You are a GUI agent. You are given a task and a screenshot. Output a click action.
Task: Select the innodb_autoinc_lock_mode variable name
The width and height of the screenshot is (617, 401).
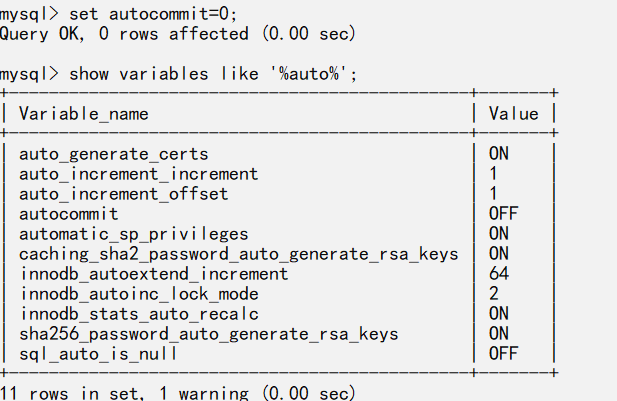point(138,294)
